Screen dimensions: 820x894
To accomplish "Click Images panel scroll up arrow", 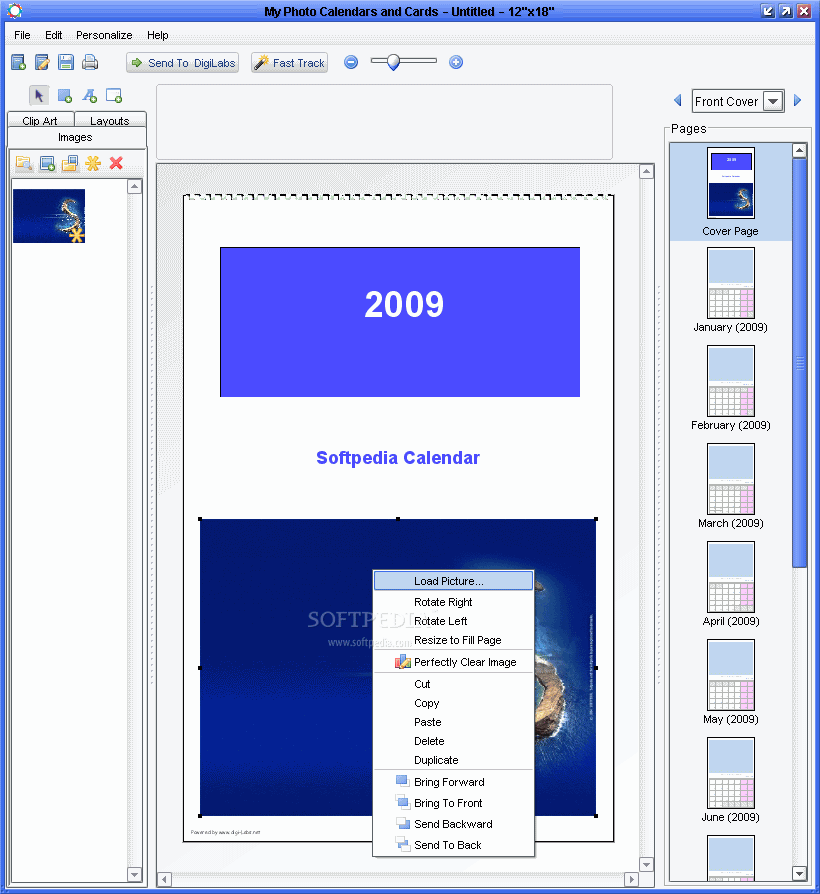I will point(135,186).
